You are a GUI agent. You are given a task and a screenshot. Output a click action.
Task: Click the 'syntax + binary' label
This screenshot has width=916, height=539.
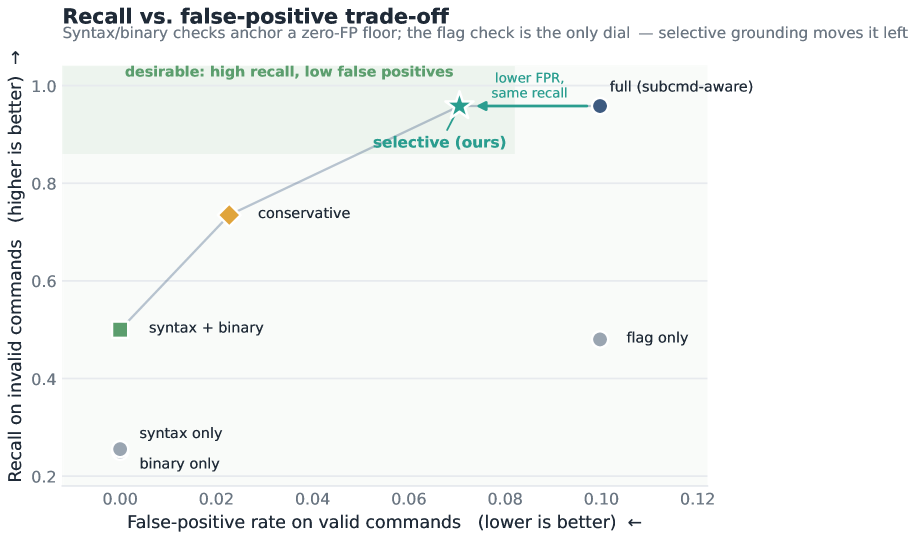[206, 328]
